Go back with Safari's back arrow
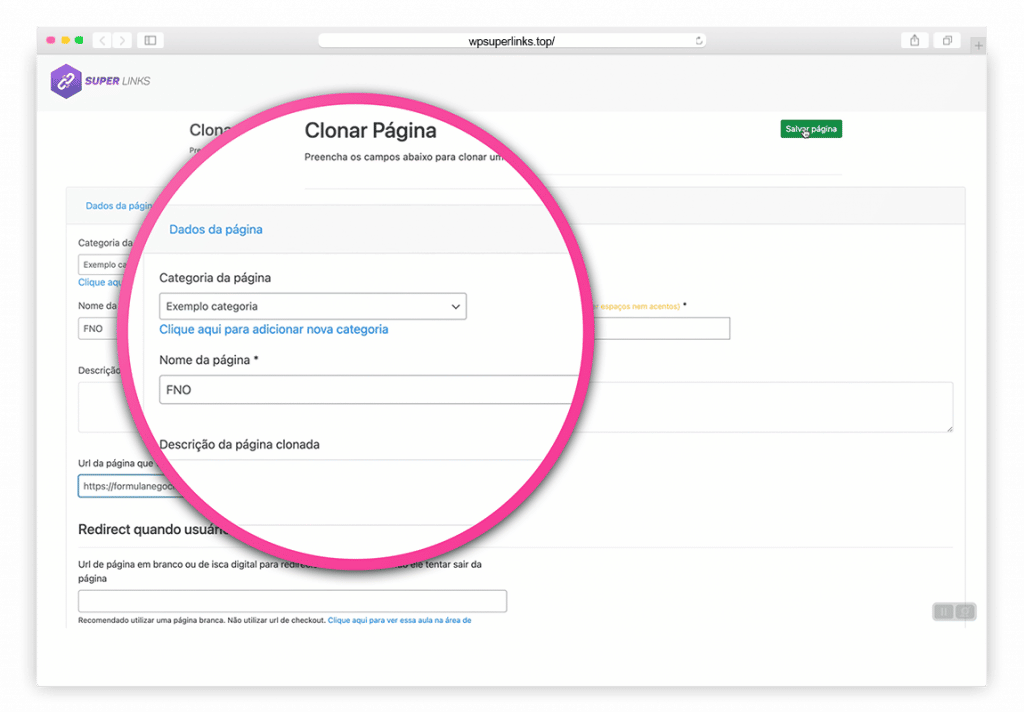1024x712 pixels. 102,41
